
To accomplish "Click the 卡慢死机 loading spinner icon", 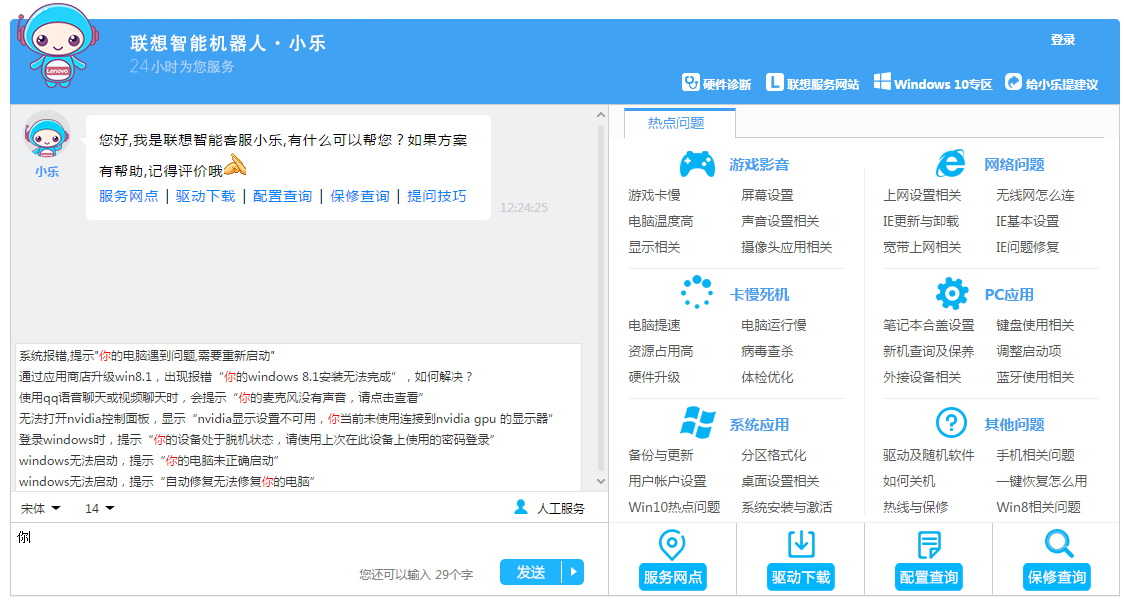I will [697, 292].
